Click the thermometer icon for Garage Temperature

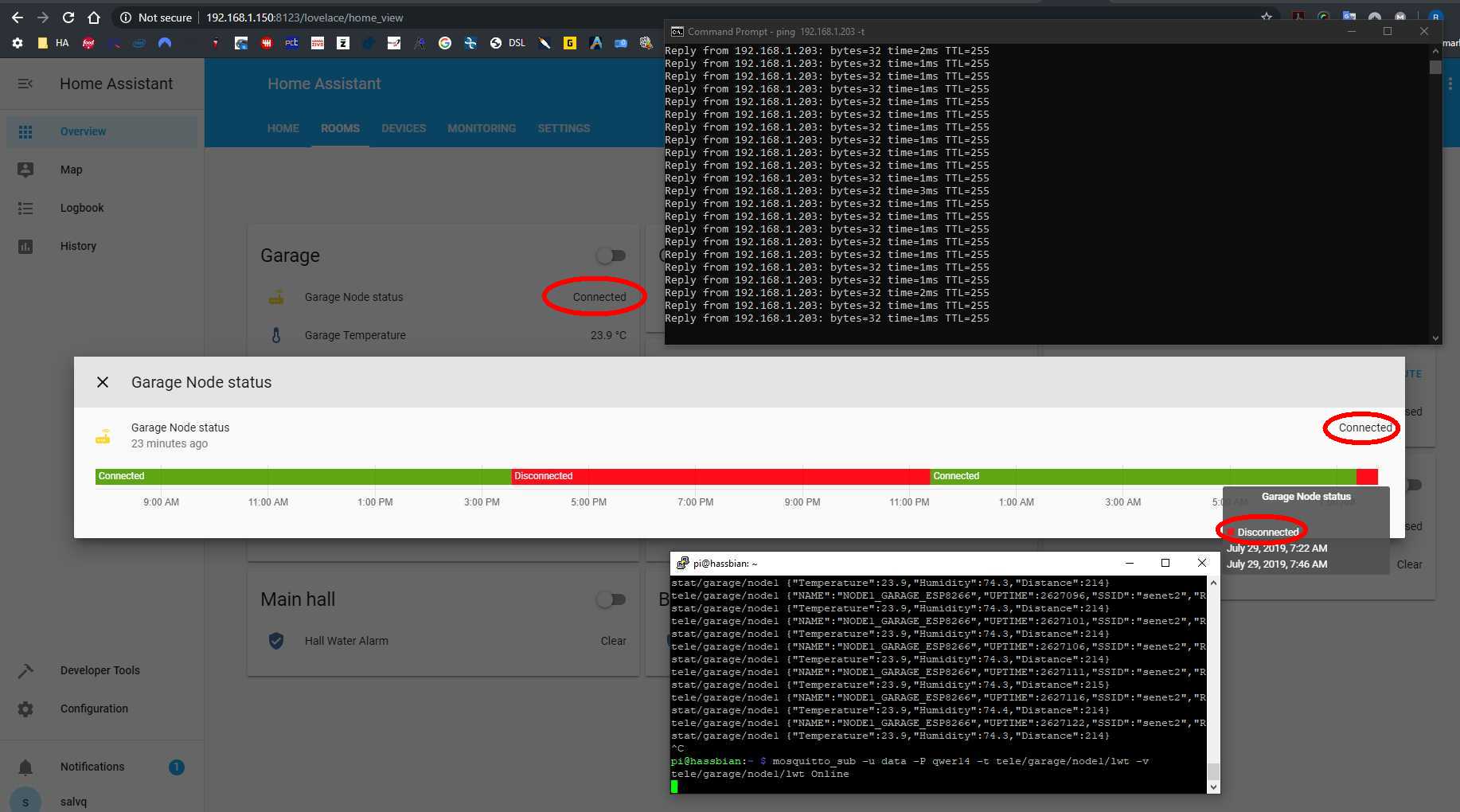276,335
